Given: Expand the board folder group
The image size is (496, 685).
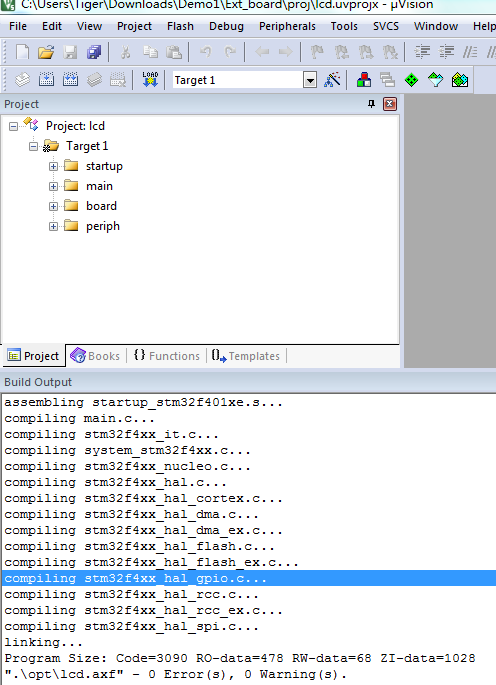Looking at the screenshot, I should coord(53,206).
